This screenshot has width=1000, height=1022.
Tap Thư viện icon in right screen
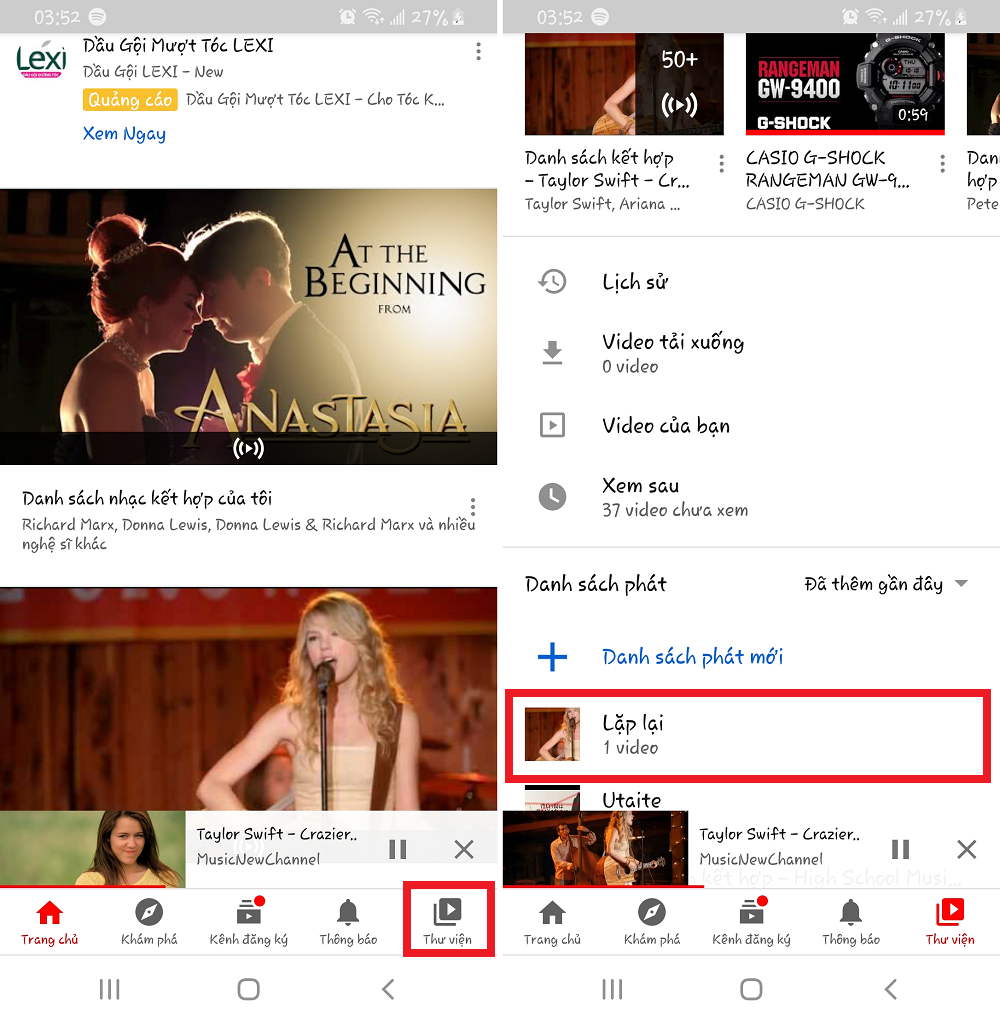pyautogui.click(x=950, y=912)
